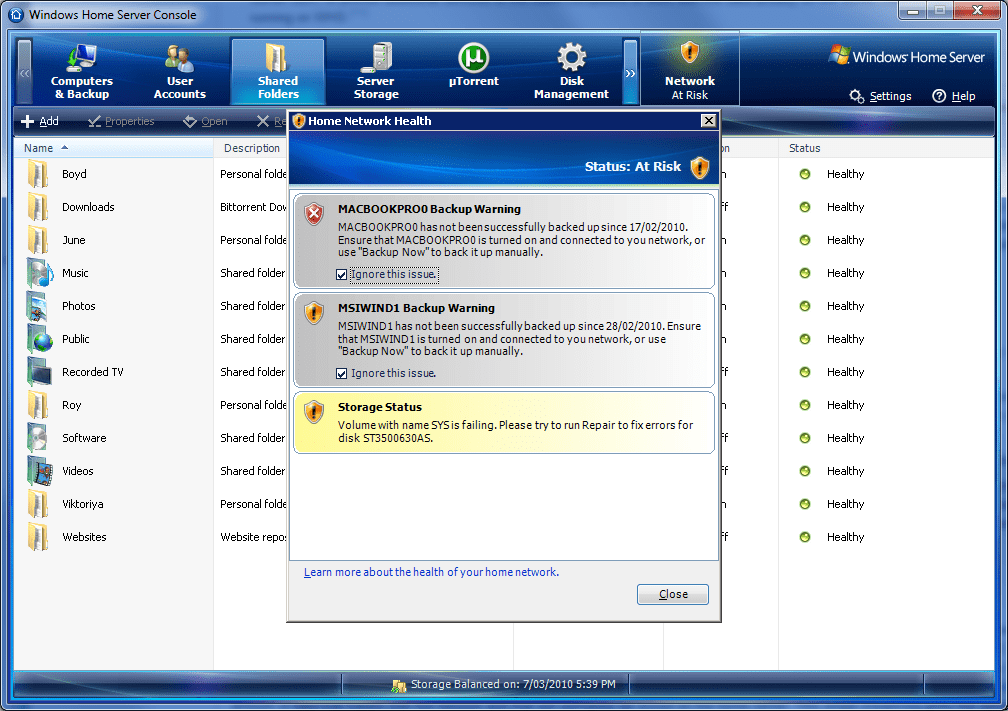Click the Website description for Websites row

(253, 537)
